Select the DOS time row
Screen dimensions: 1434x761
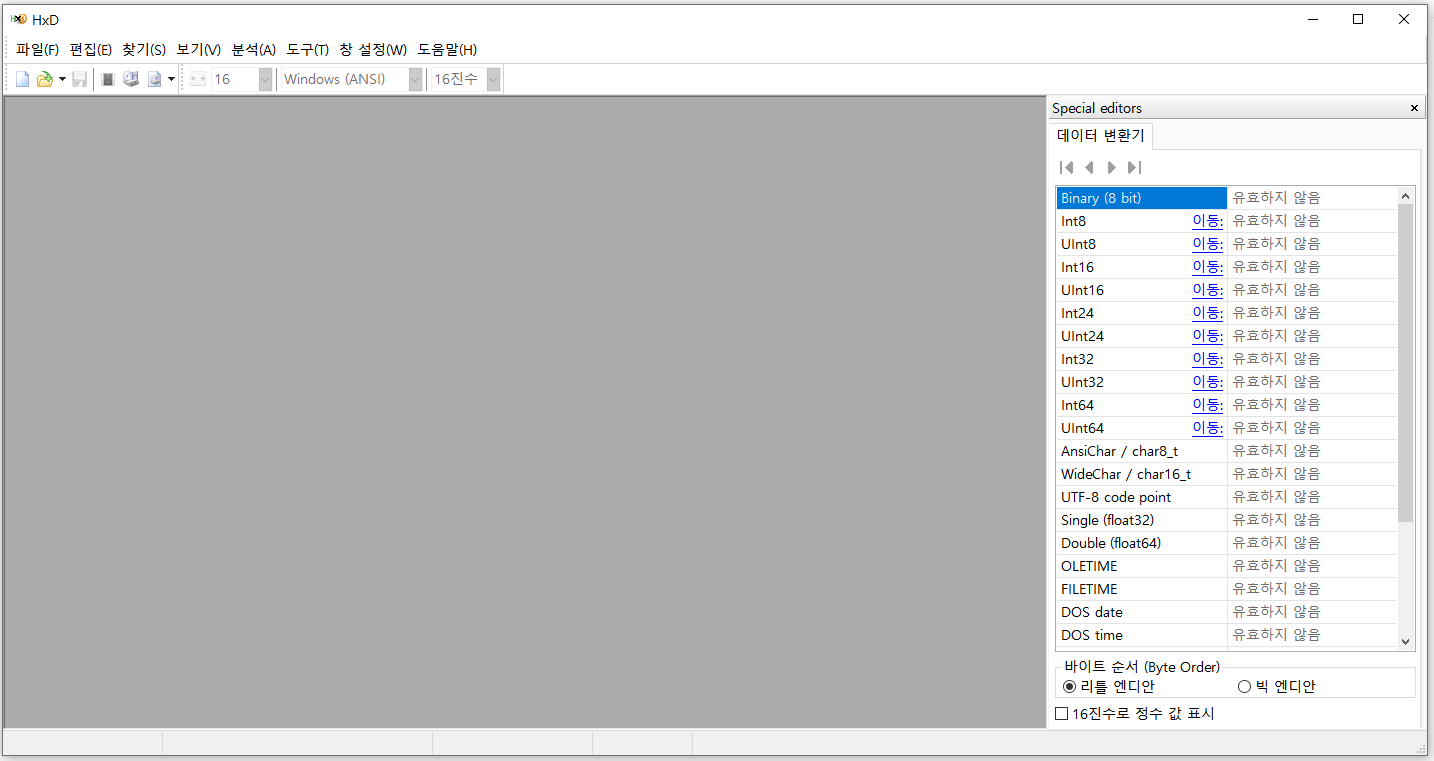1227,635
